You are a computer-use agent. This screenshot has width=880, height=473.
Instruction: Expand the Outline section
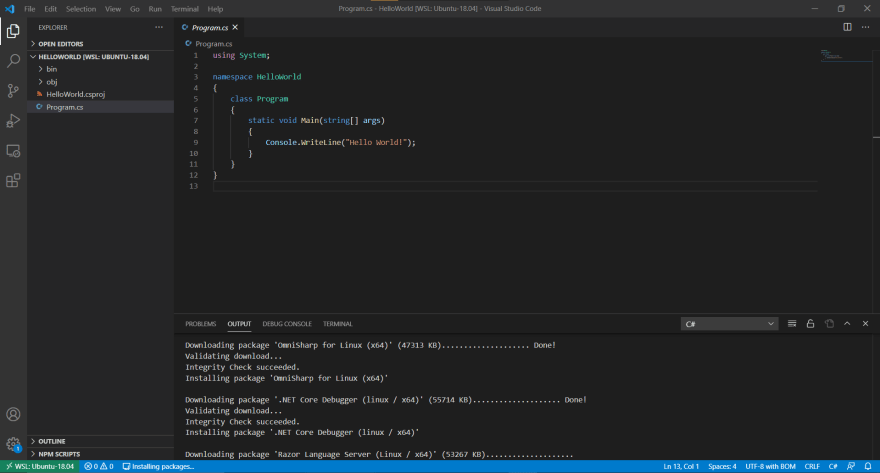pyautogui.click(x=101, y=442)
